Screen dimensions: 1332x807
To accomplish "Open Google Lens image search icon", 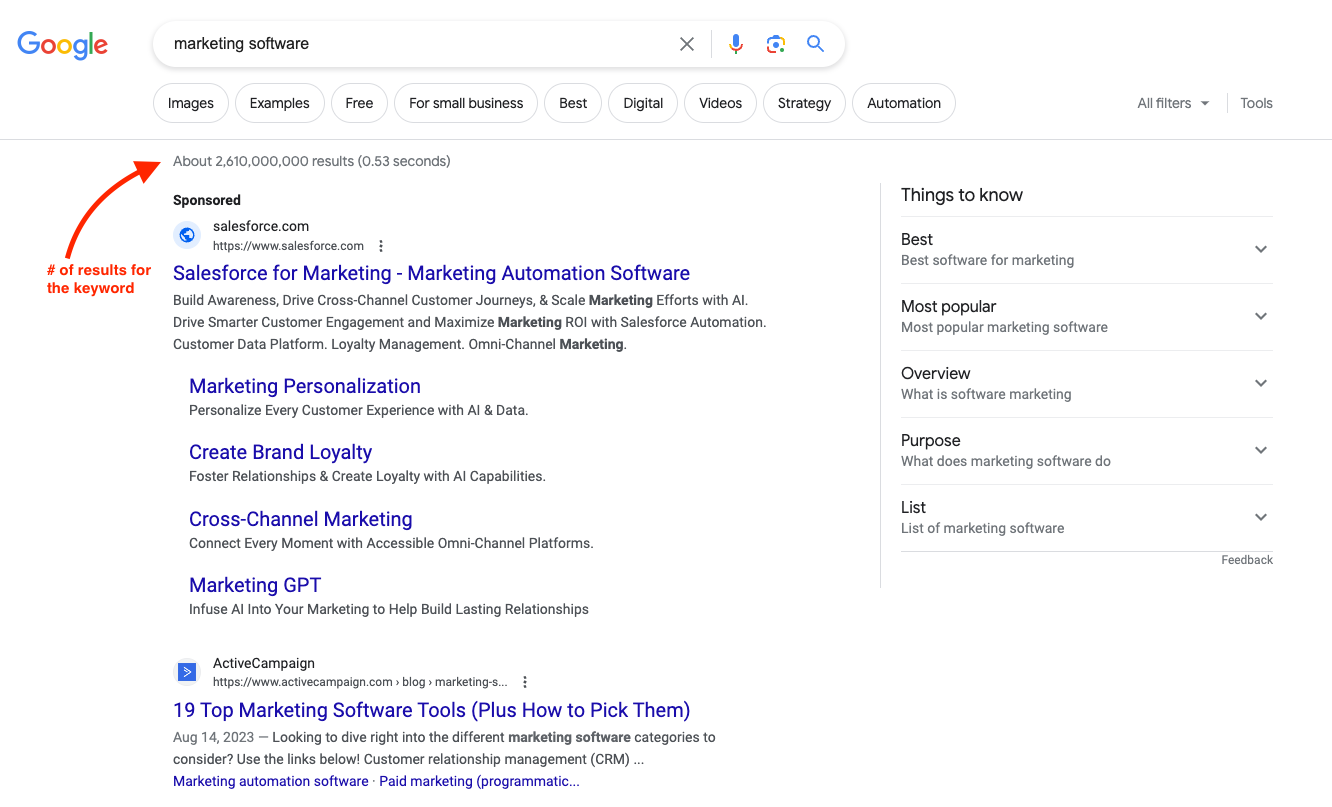I will [x=776, y=44].
